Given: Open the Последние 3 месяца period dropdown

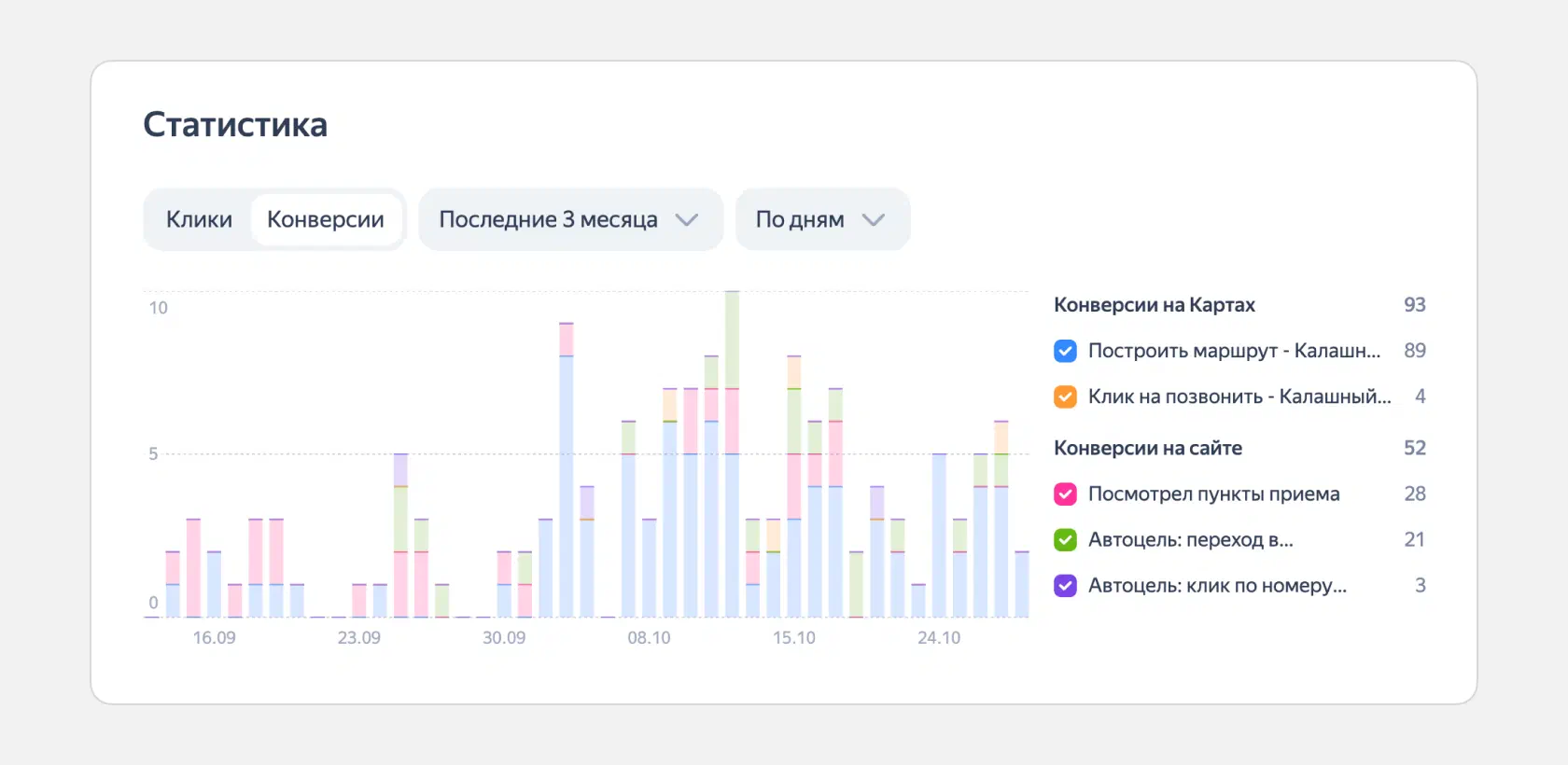Looking at the screenshot, I should tap(570, 219).
